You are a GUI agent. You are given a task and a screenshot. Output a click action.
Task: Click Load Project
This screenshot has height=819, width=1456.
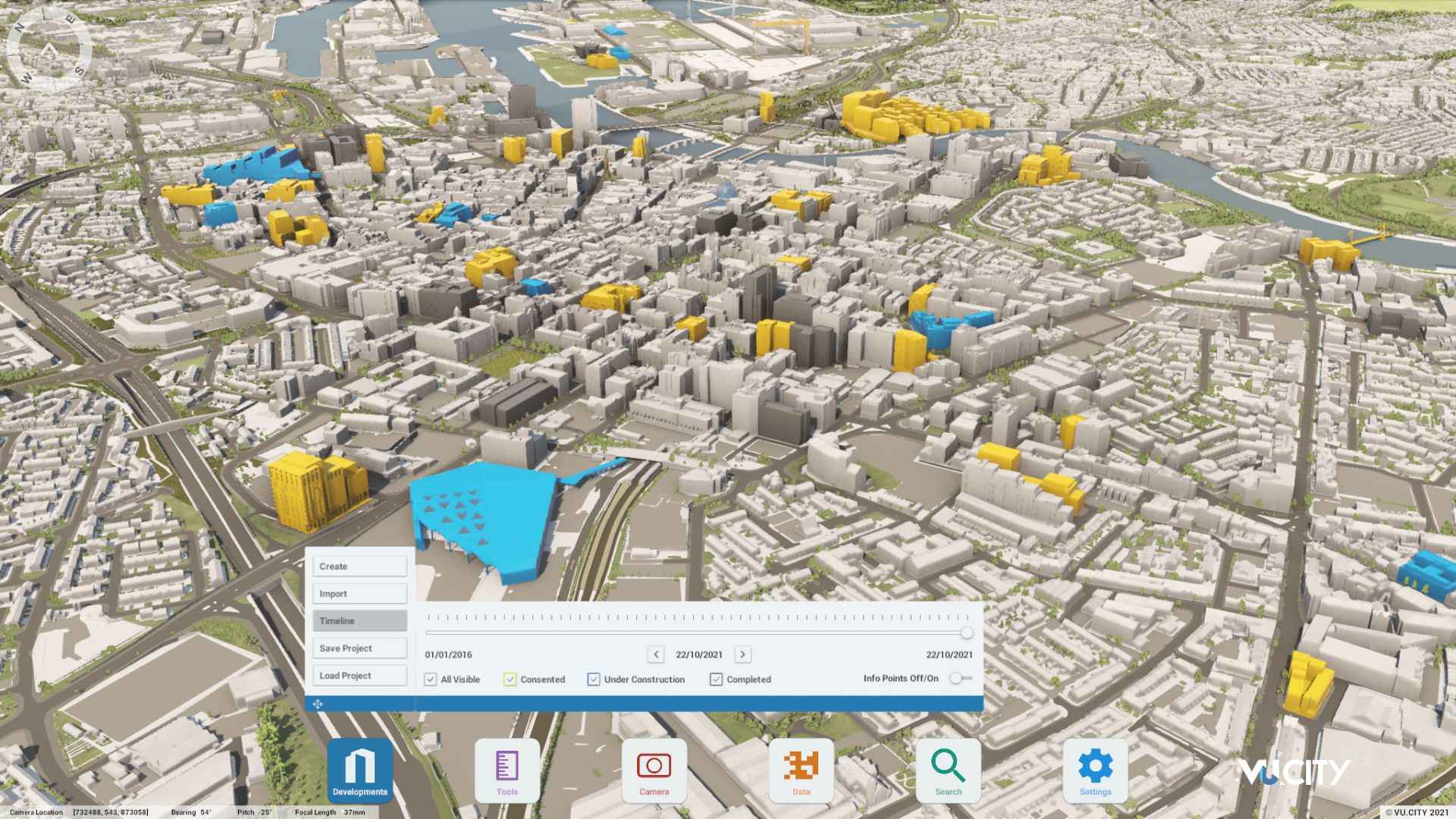click(359, 676)
